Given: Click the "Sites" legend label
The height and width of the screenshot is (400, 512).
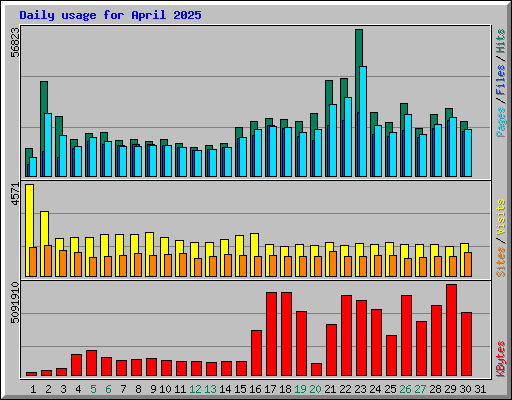Looking at the screenshot, I should pyautogui.click(x=501, y=262).
